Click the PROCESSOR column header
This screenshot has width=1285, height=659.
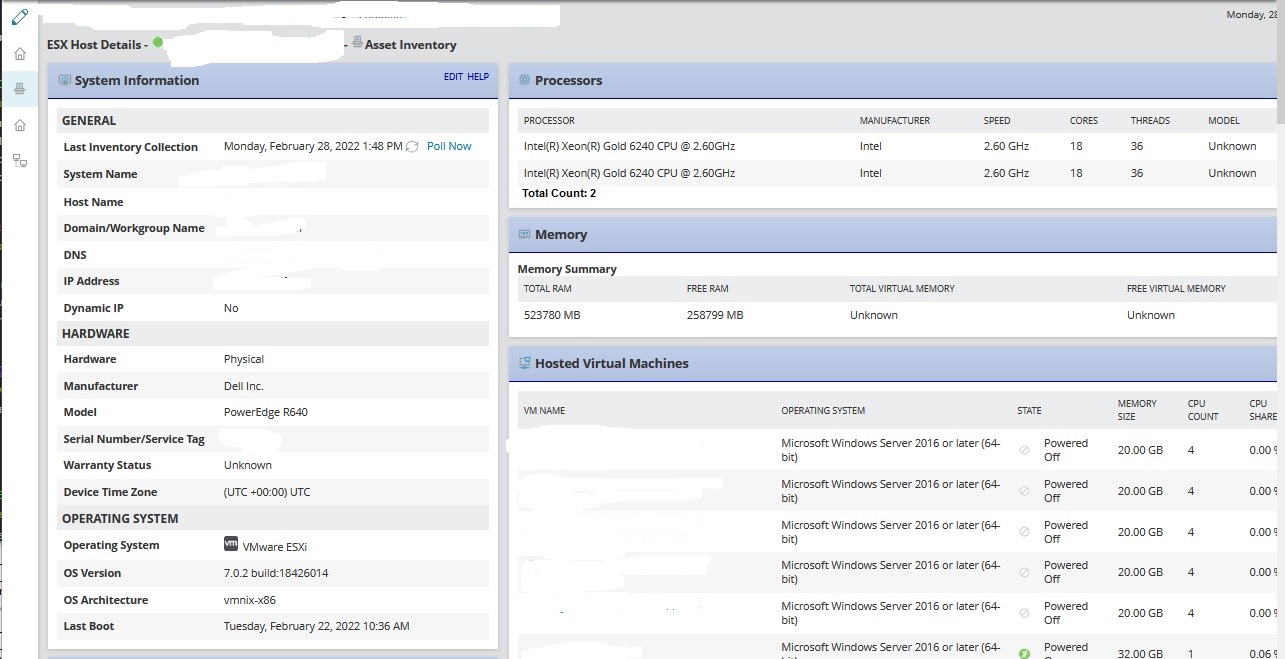[549, 121]
